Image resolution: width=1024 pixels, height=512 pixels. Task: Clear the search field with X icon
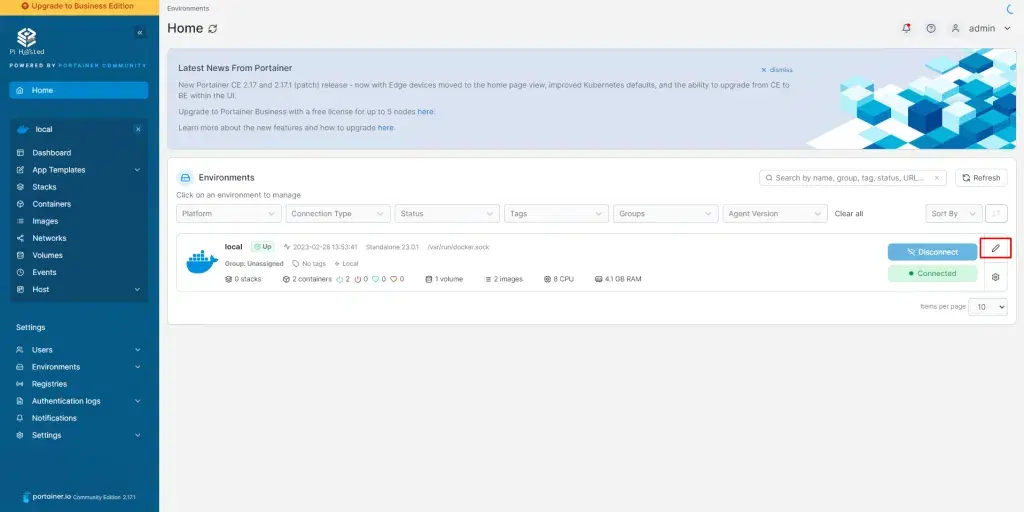(937, 178)
